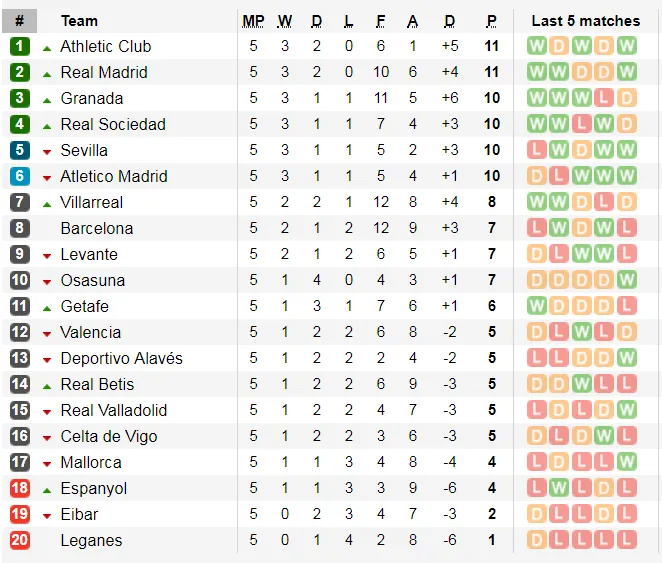Screen dimensions: 662x563
Task: Click the green up arrow beside Granada
Action: pyautogui.click(x=47, y=99)
